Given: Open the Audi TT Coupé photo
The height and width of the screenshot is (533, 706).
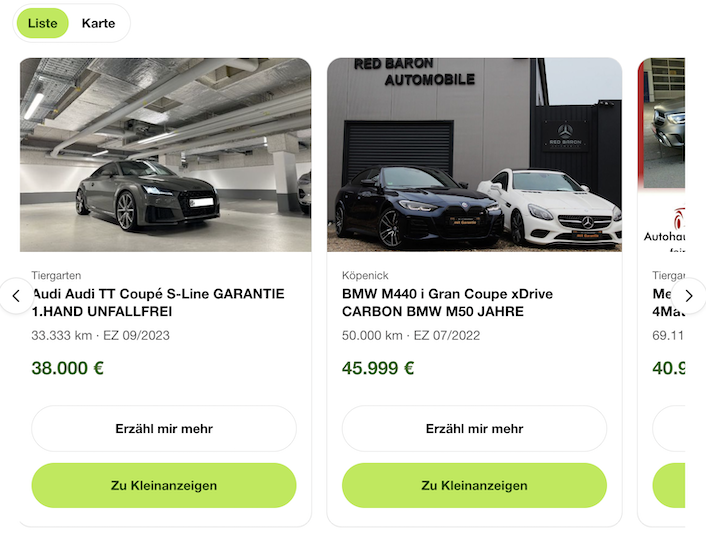Looking at the screenshot, I should 165,154.
